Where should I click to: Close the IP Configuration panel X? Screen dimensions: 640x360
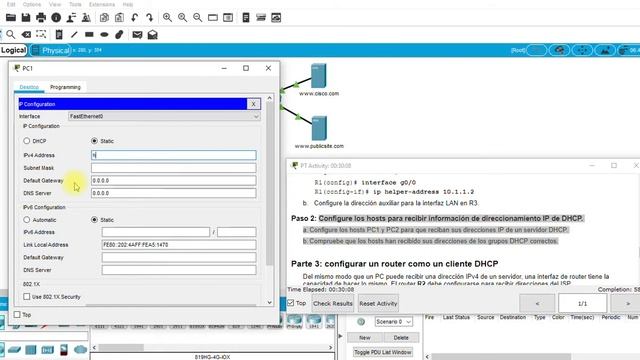(x=253, y=104)
